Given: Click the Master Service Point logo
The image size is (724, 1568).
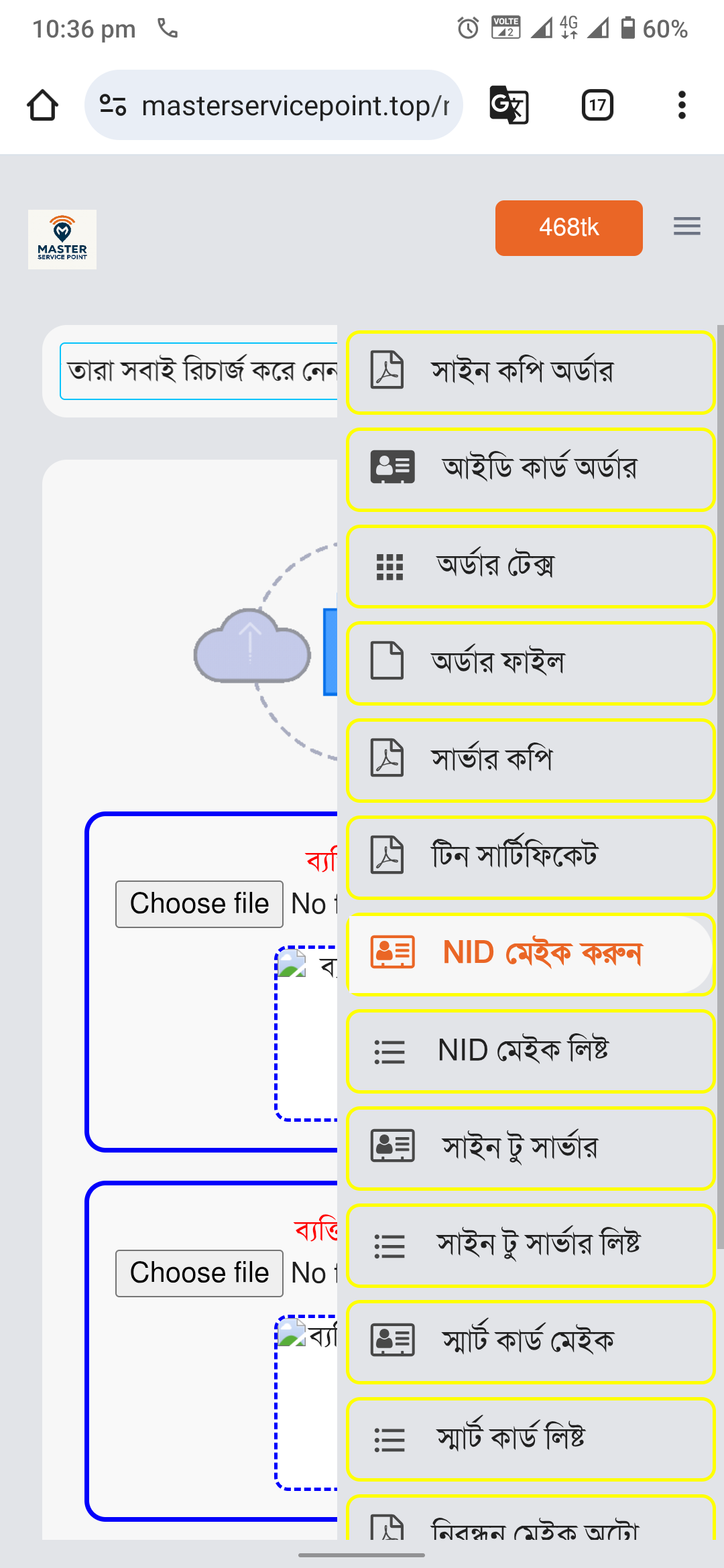Looking at the screenshot, I should [x=62, y=239].
